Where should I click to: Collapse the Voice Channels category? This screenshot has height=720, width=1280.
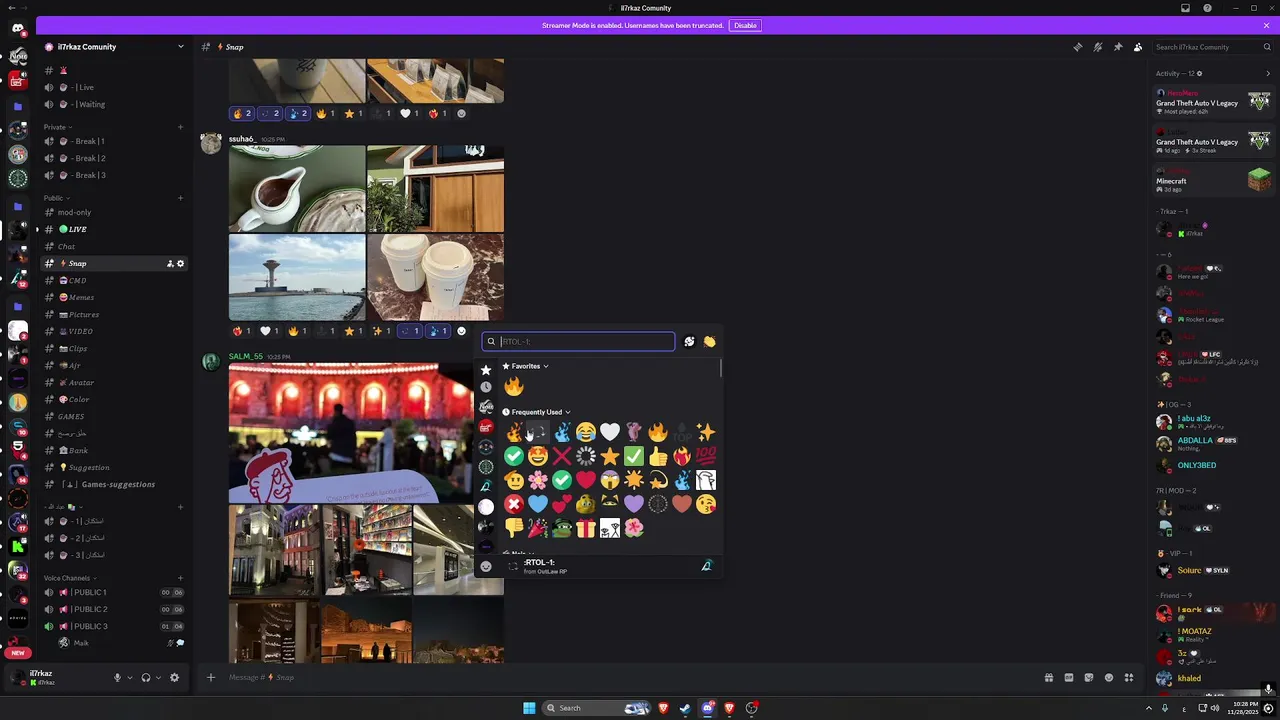click(69, 578)
